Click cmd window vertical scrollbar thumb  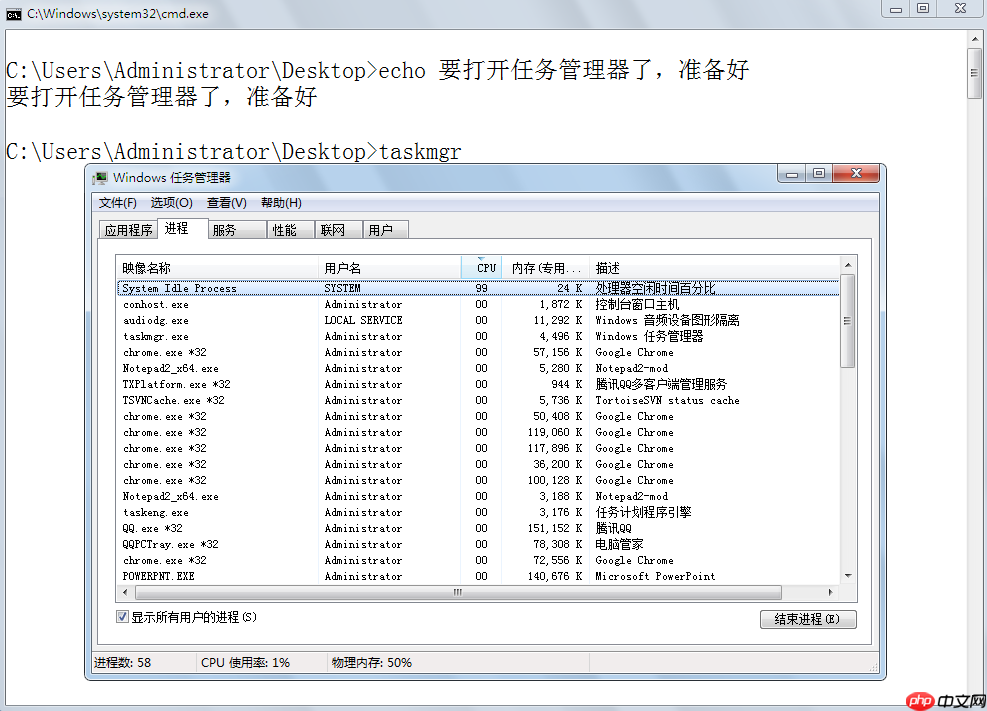click(974, 73)
